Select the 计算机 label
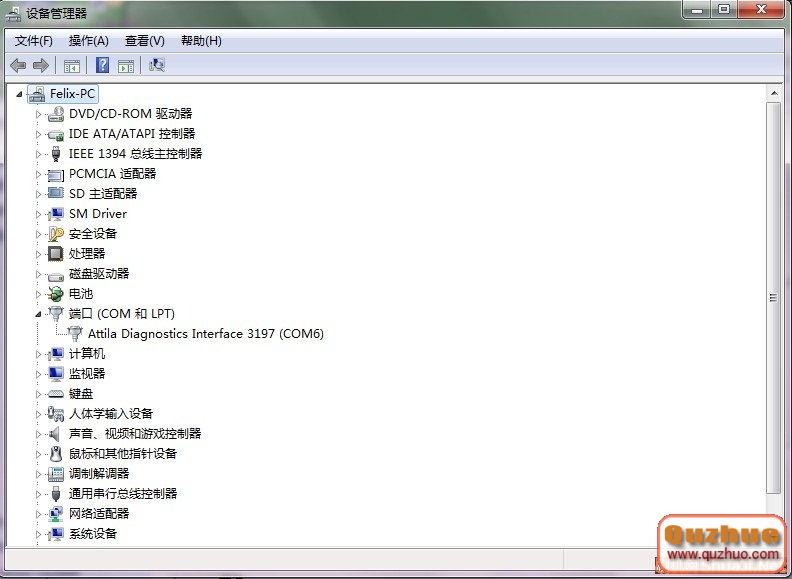792x579 pixels. [x=87, y=354]
